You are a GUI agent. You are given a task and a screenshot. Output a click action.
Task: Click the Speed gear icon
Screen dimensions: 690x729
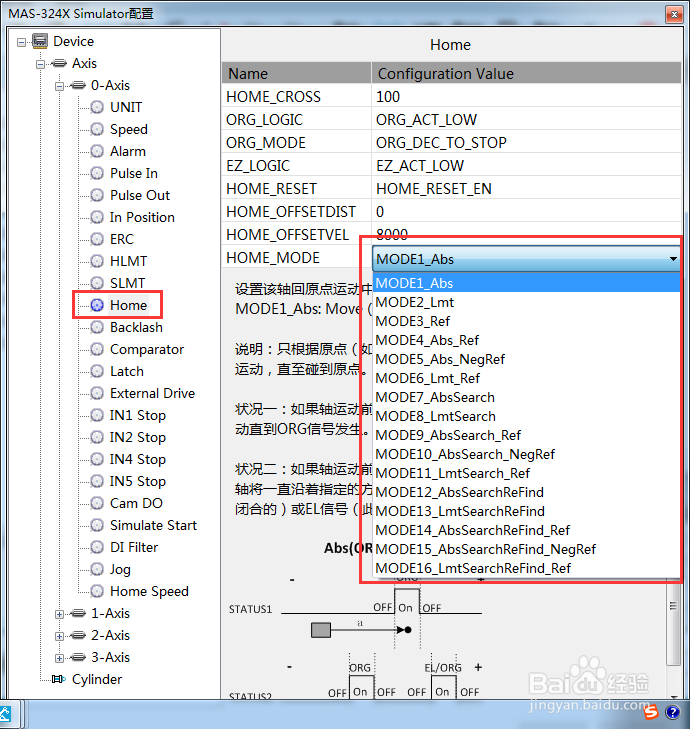click(97, 129)
